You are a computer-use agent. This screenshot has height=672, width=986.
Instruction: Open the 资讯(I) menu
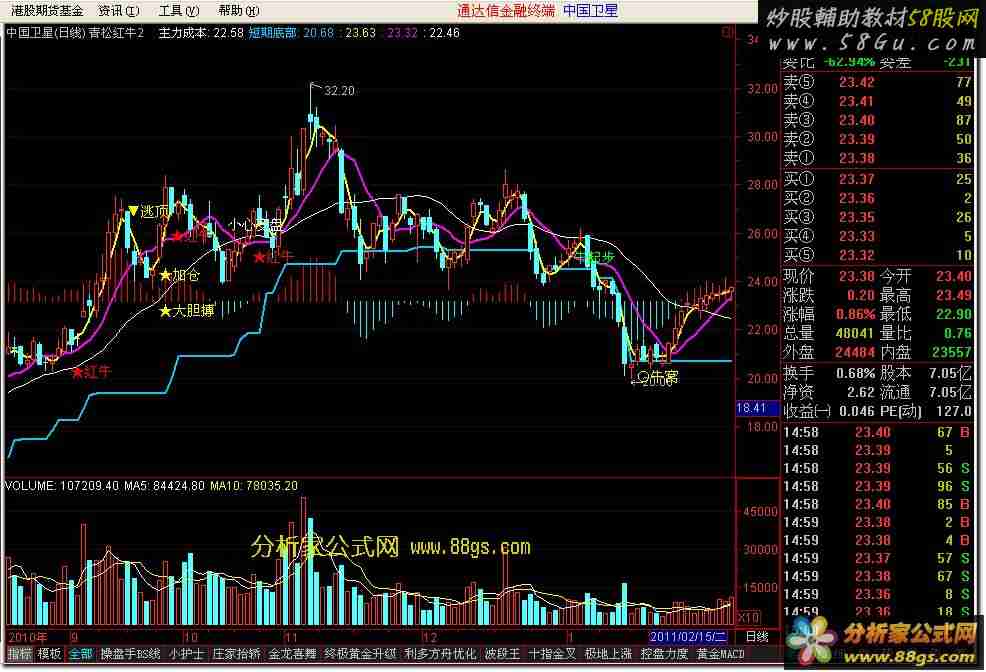tap(119, 11)
